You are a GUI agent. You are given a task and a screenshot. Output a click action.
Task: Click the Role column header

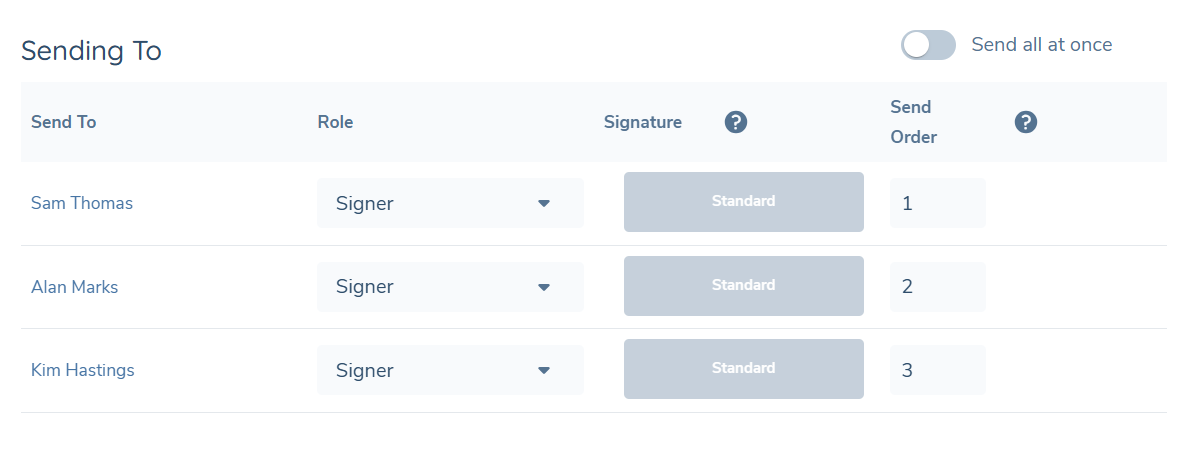(x=335, y=122)
